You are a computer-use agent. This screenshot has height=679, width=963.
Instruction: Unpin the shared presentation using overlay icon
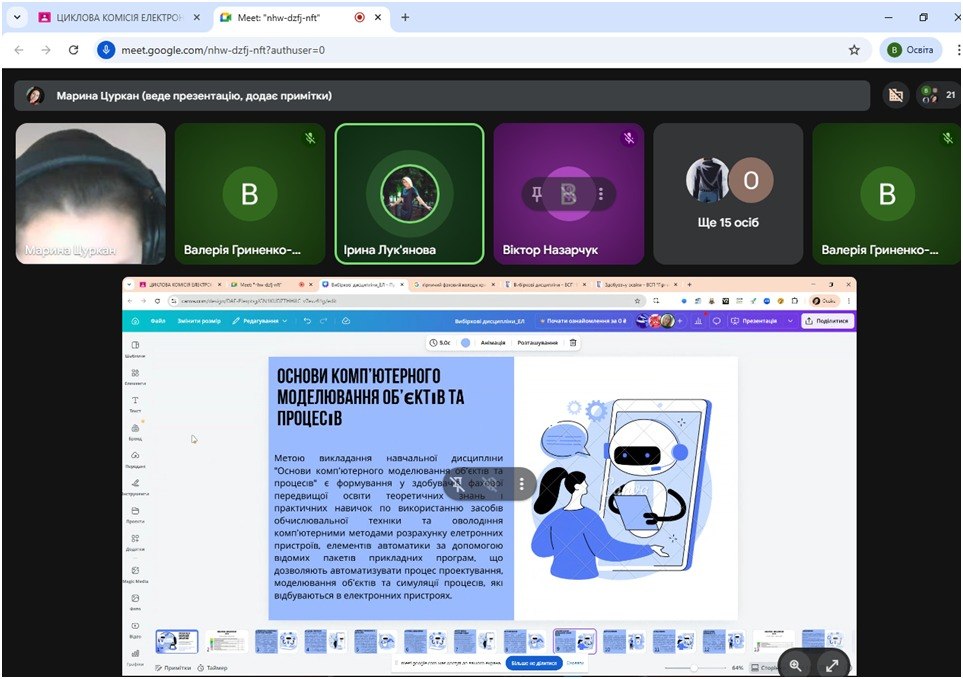click(x=458, y=483)
